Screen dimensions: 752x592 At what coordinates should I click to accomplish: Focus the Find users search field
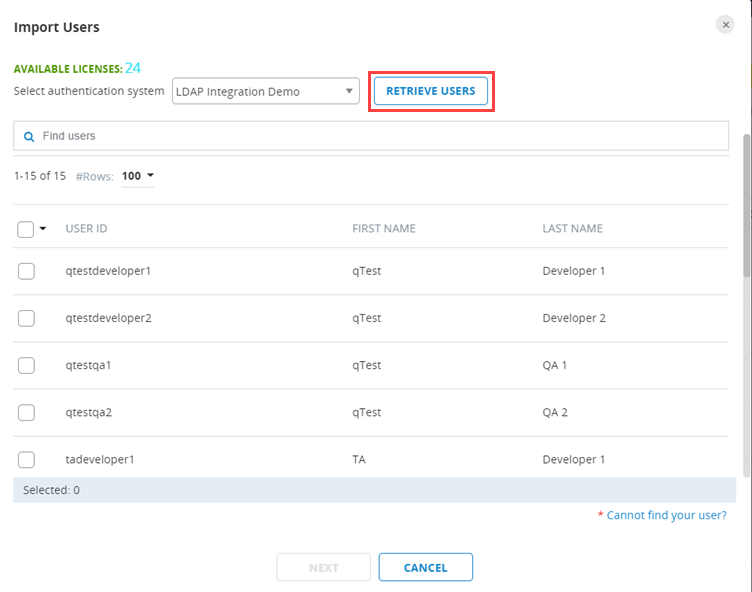380,136
